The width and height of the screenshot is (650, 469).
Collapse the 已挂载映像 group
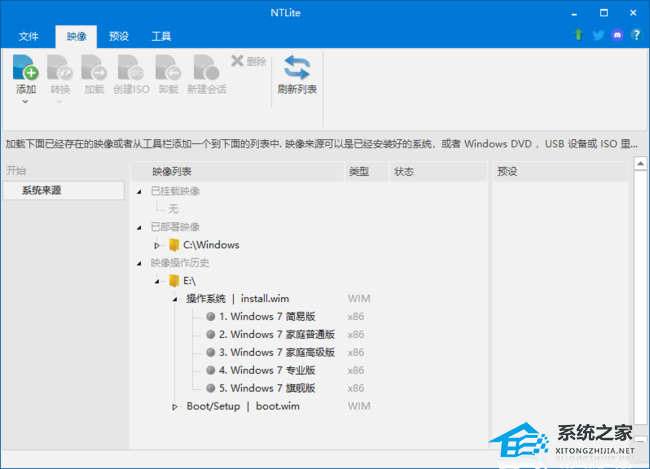tap(139, 192)
